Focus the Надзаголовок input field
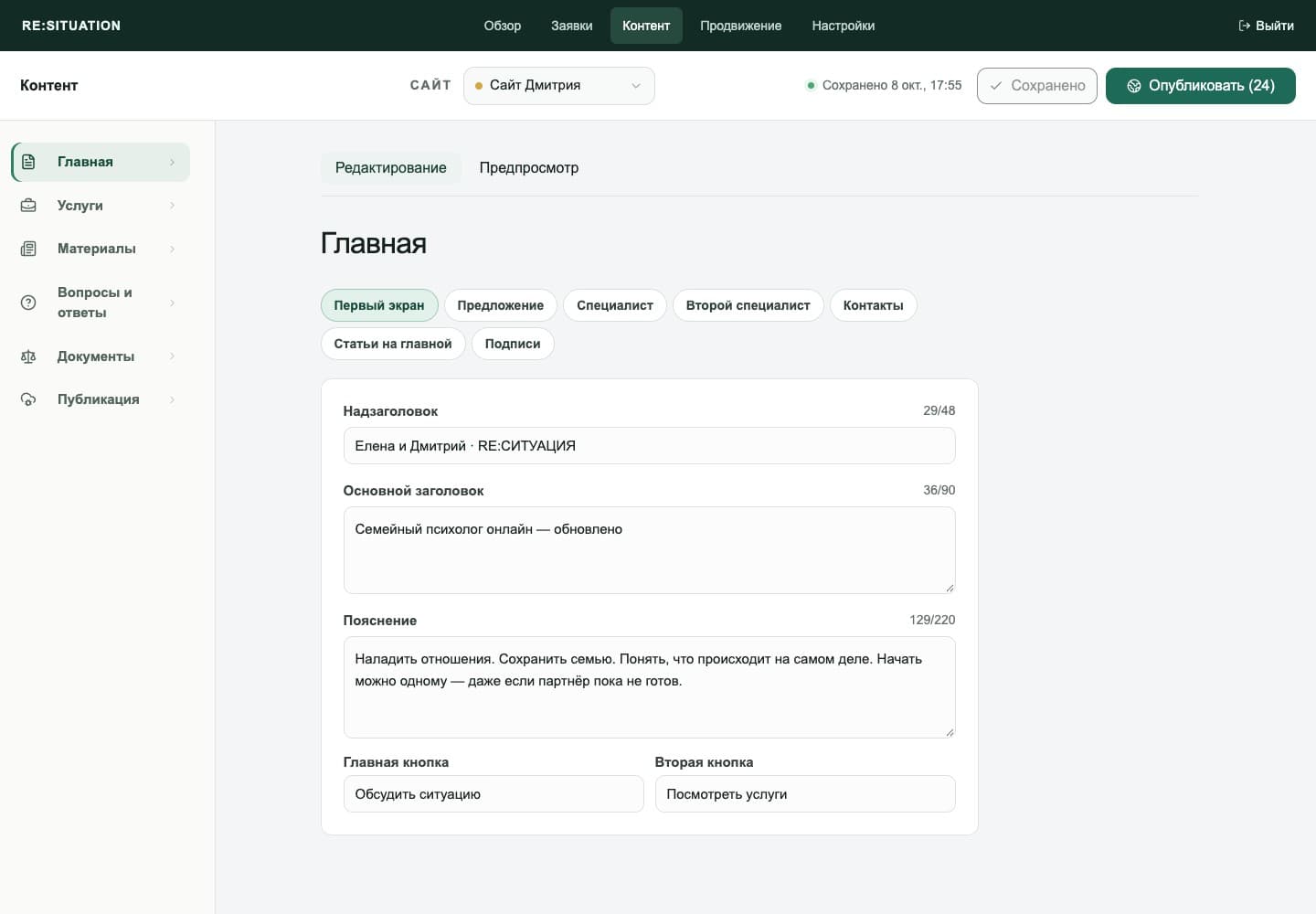The height and width of the screenshot is (914, 1316). click(650, 446)
